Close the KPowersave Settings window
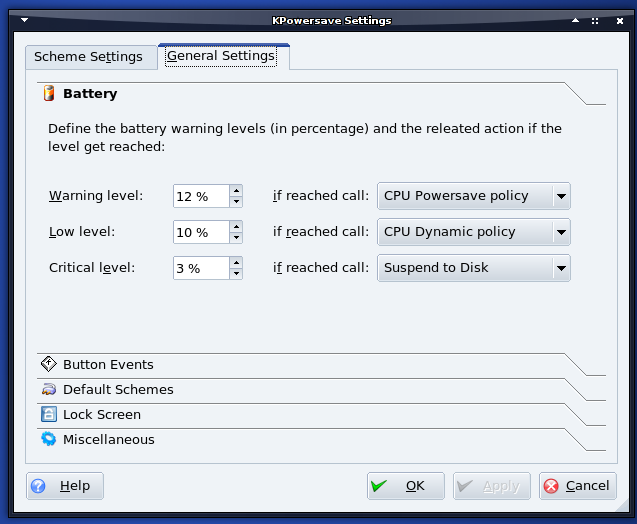 click(620, 21)
